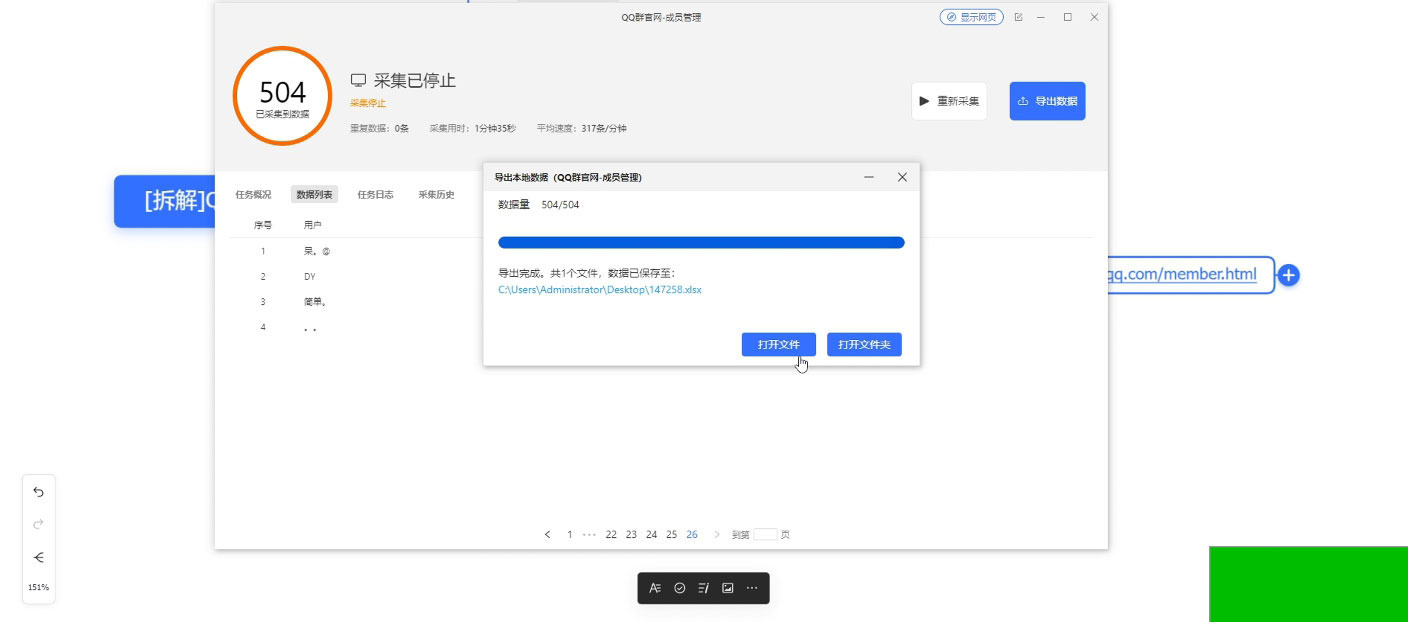The height and width of the screenshot is (622, 1408).
Task: Click the undo arrow in the mind map sidebar
Action: [39, 492]
